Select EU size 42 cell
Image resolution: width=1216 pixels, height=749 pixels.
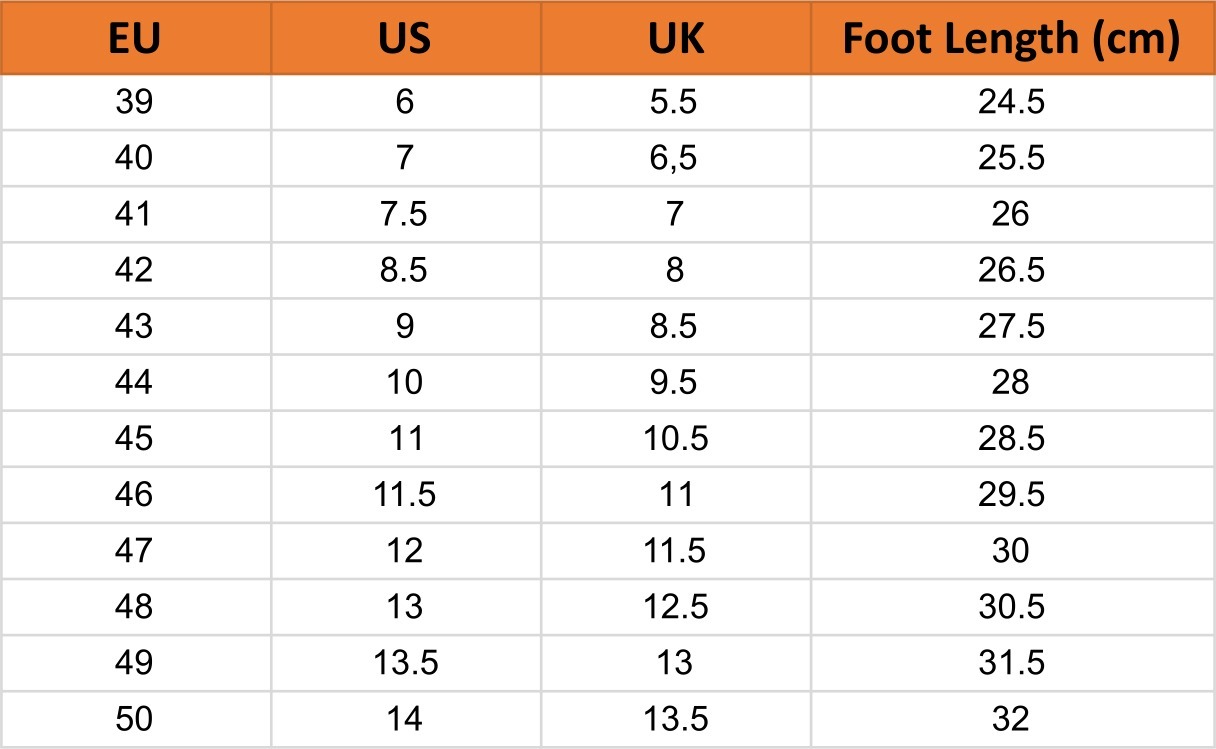click(x=135, y=270)
